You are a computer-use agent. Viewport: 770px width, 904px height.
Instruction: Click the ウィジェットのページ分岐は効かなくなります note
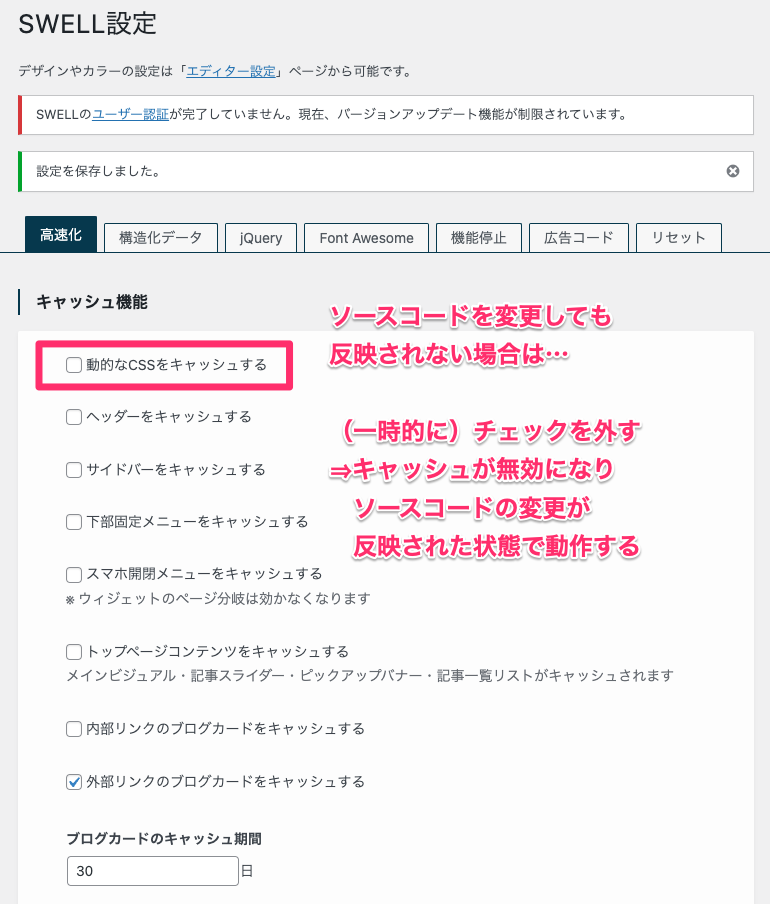click(x=218, y=599)
